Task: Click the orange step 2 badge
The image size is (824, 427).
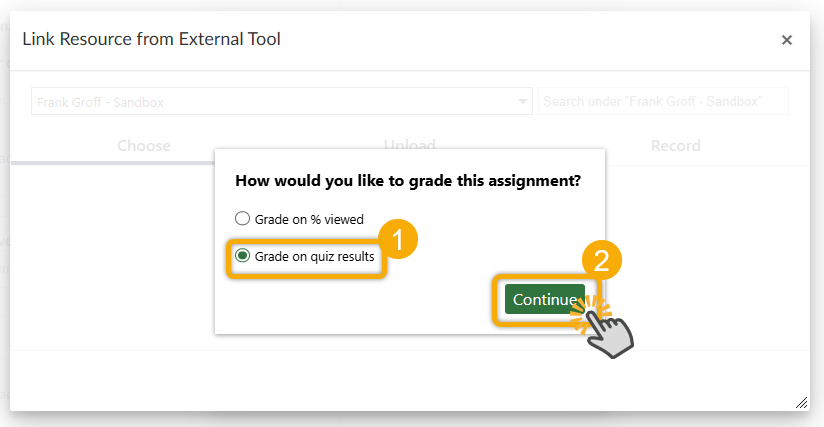Action: pyautogui.click(x=602, y=260)
